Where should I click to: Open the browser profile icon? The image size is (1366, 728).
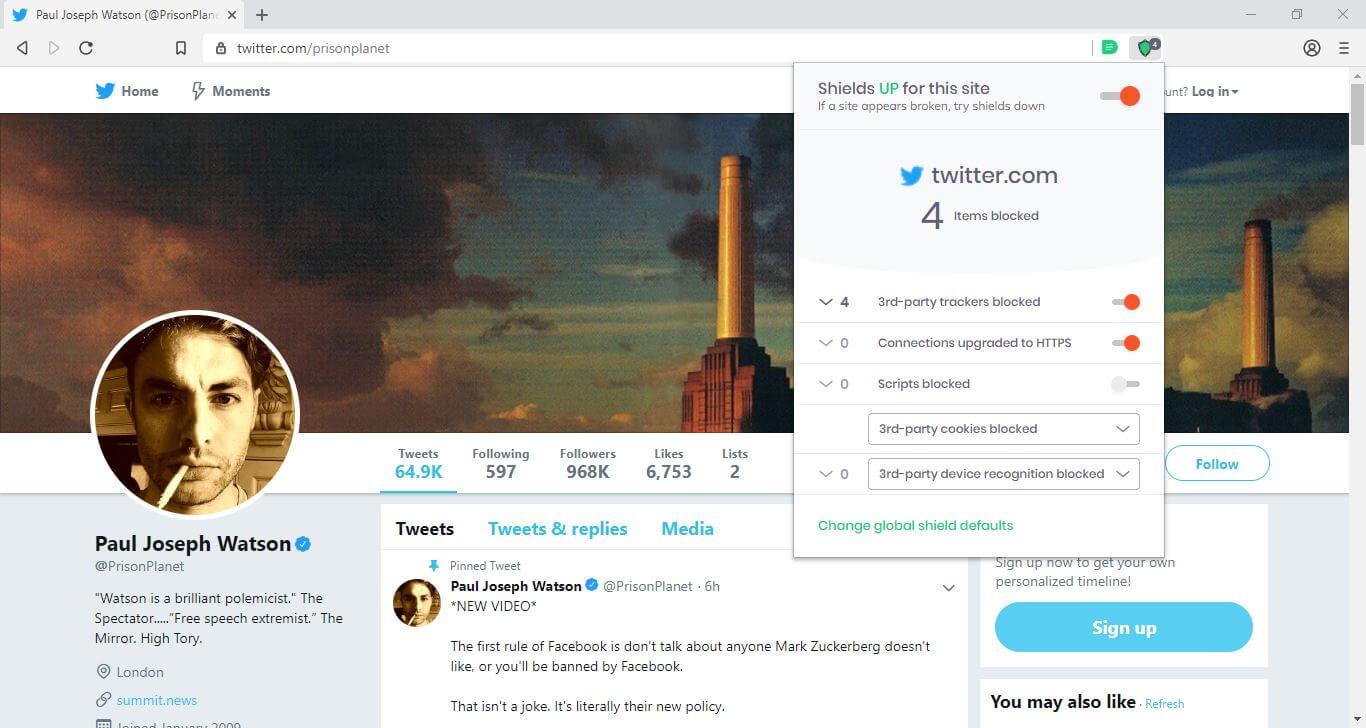[x=1312, y=48]
